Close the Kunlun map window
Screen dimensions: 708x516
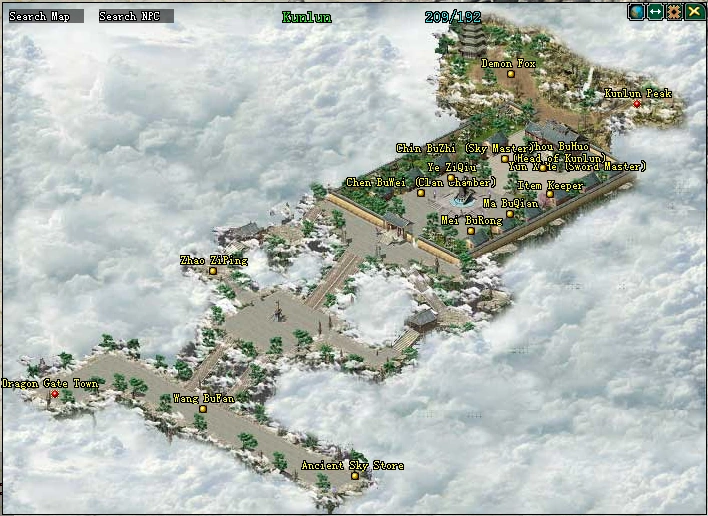point(694,12)
